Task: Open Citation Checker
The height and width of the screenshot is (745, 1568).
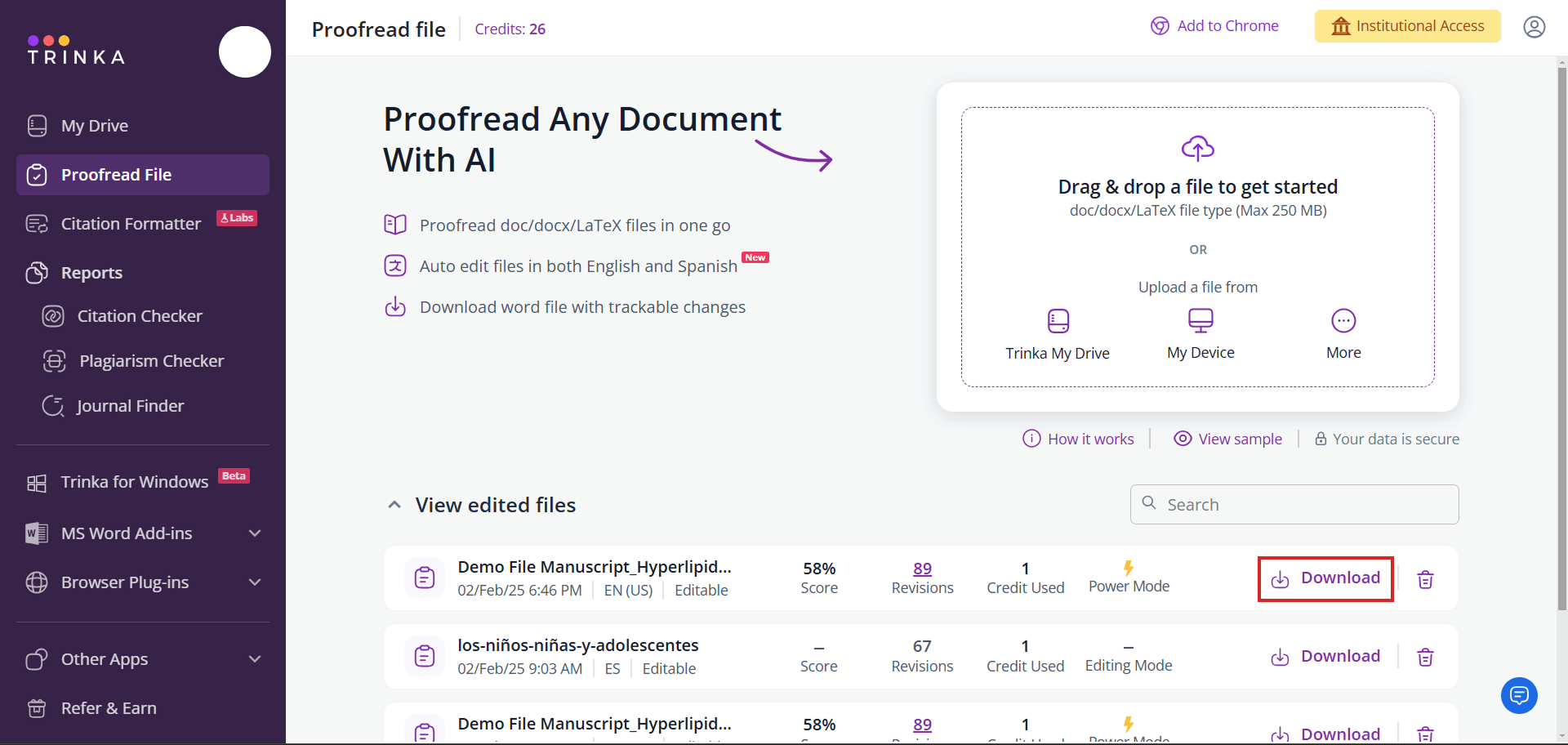Action: pyautogui.click(x=140, y=316)
